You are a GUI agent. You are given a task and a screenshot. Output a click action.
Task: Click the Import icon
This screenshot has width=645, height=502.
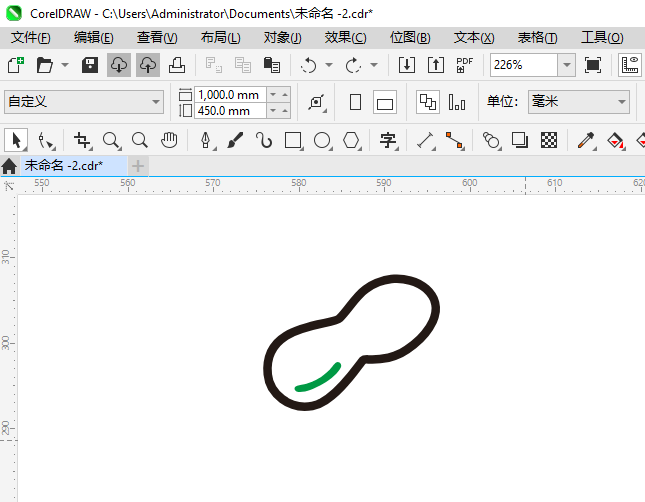[x=407, y=65]
